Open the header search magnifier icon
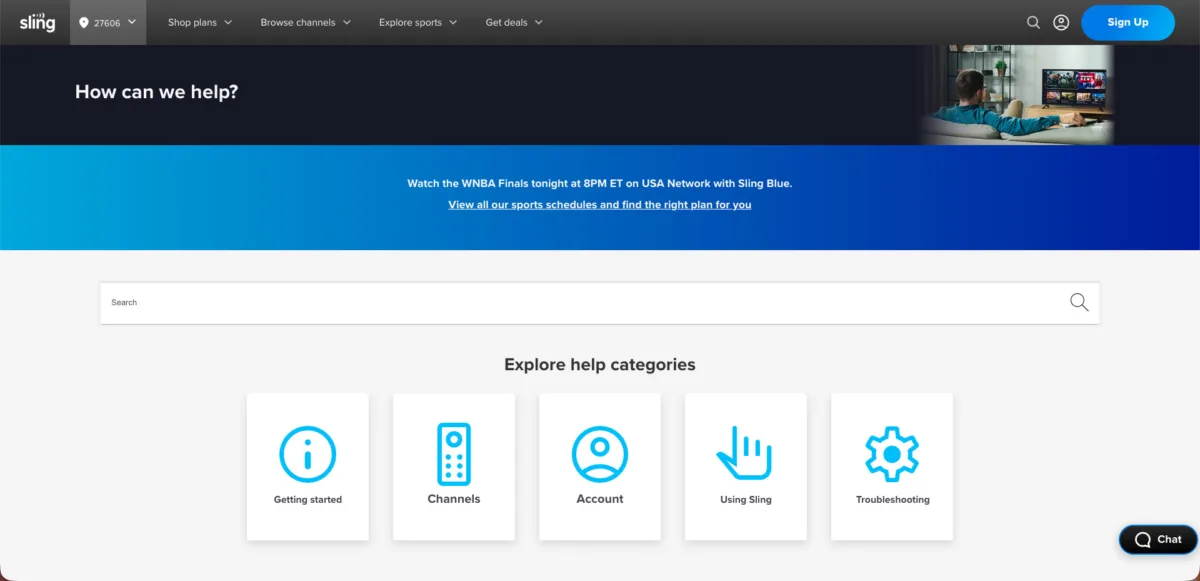 pos(1033,22)
